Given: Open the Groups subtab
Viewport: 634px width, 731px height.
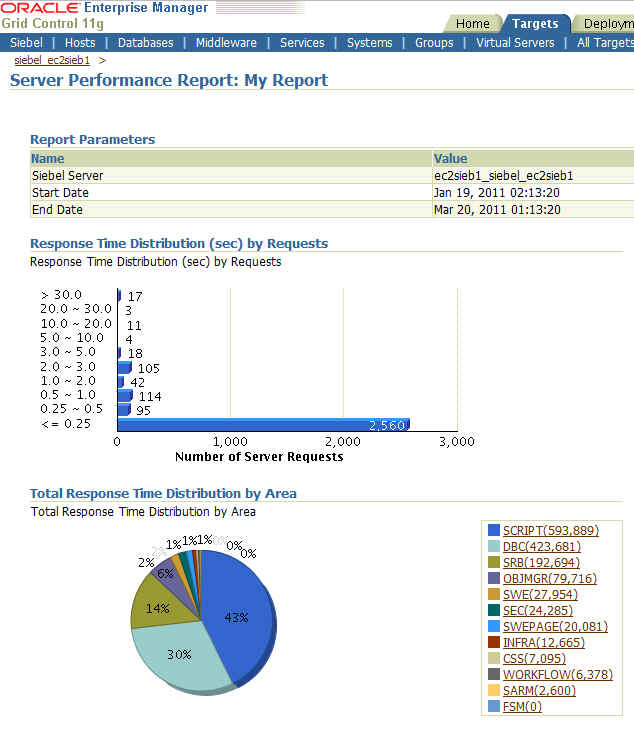Looking at the screenshot, I should [434, 43].
